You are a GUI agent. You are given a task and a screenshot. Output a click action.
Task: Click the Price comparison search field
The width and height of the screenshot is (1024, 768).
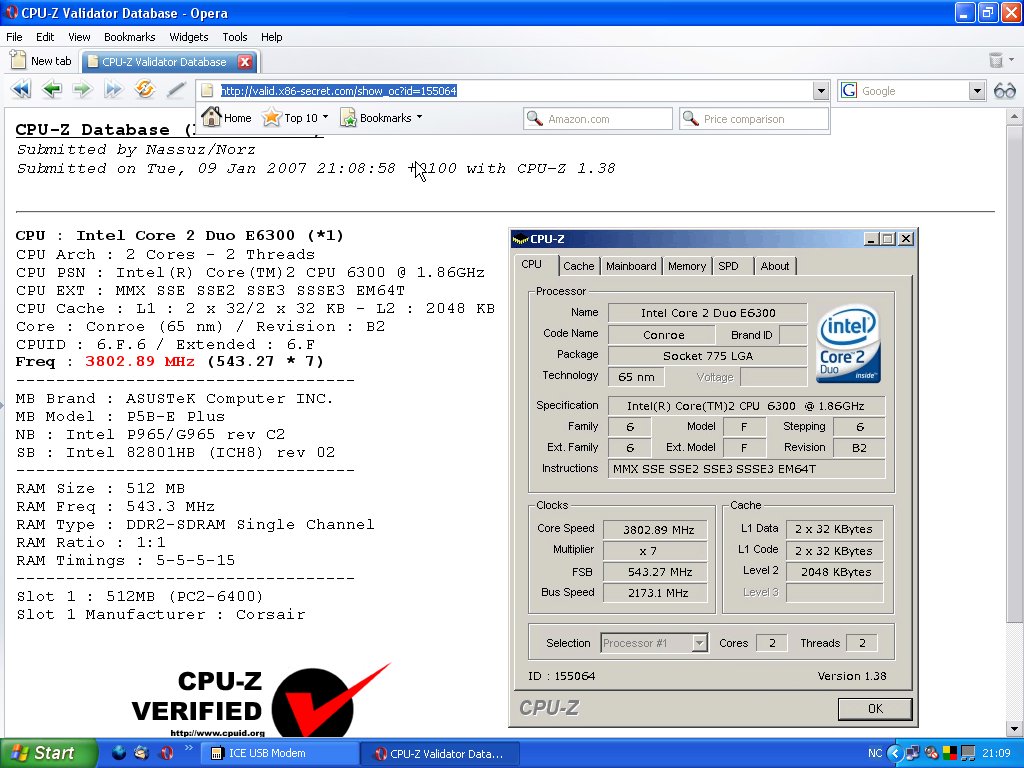click(x=754, y=119)
